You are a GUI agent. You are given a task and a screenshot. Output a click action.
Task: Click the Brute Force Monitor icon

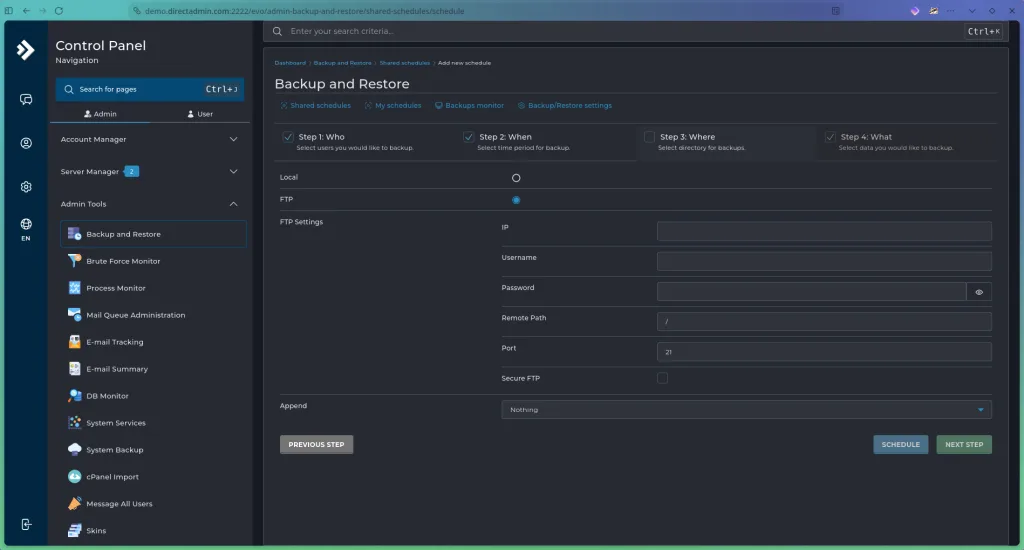click(74, 261)
